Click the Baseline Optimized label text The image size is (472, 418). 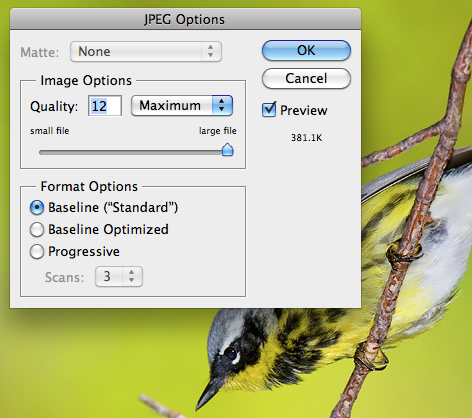(x=108, y=229)
